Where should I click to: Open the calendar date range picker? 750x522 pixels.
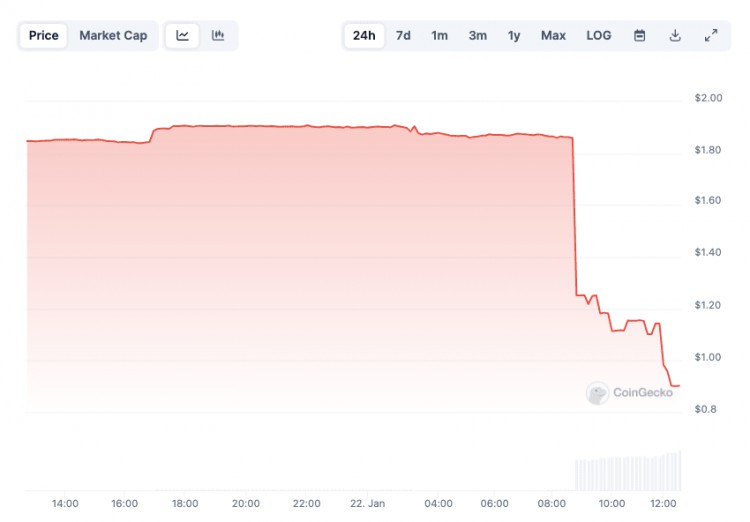pos(640,35)
